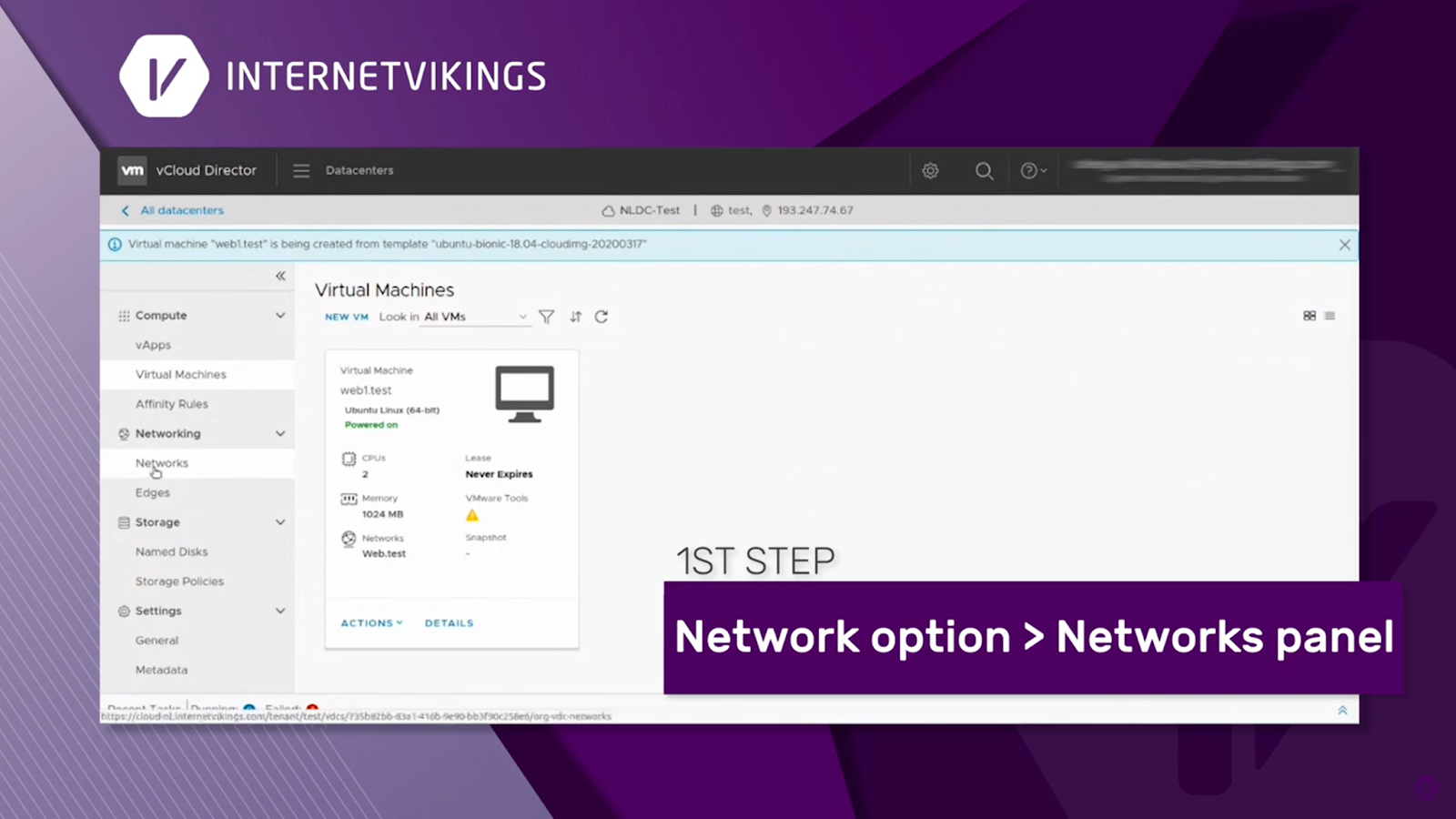Click the Storage section icon
Viewport: 1456px width, 819px height.
point(124,522)
